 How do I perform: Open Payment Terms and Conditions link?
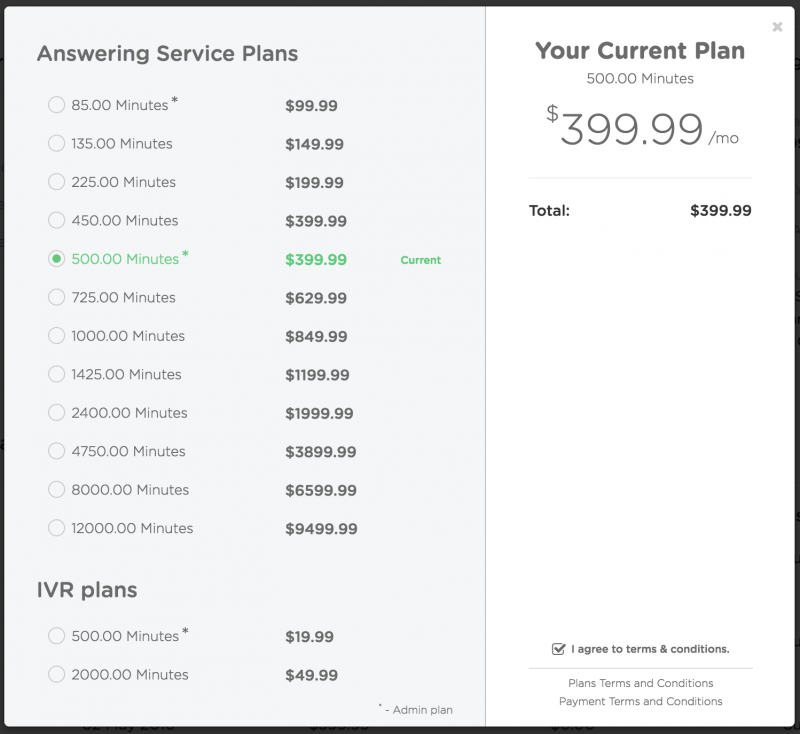coord(640,701)
